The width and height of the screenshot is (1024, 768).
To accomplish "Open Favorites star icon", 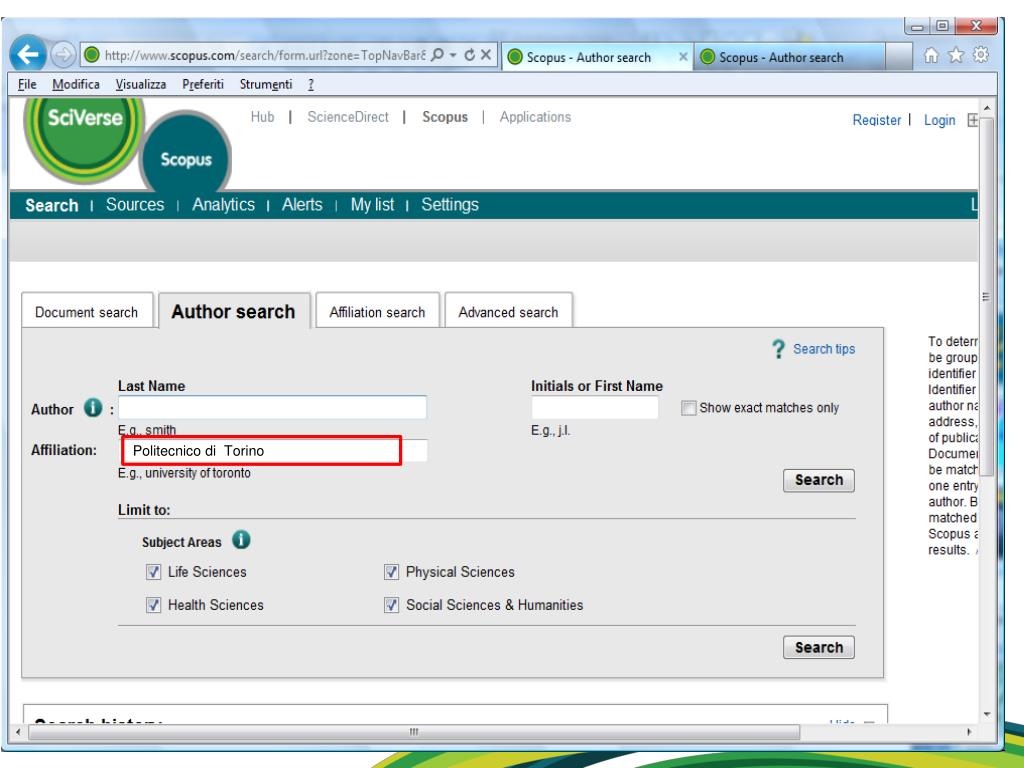I will tap(956, 56).
